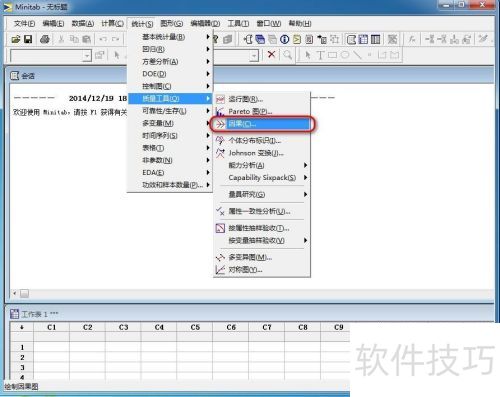Select 非参数(N) nonparametrics entry
The height and width of the screenshot is (397, 500).
pos(169,160)
